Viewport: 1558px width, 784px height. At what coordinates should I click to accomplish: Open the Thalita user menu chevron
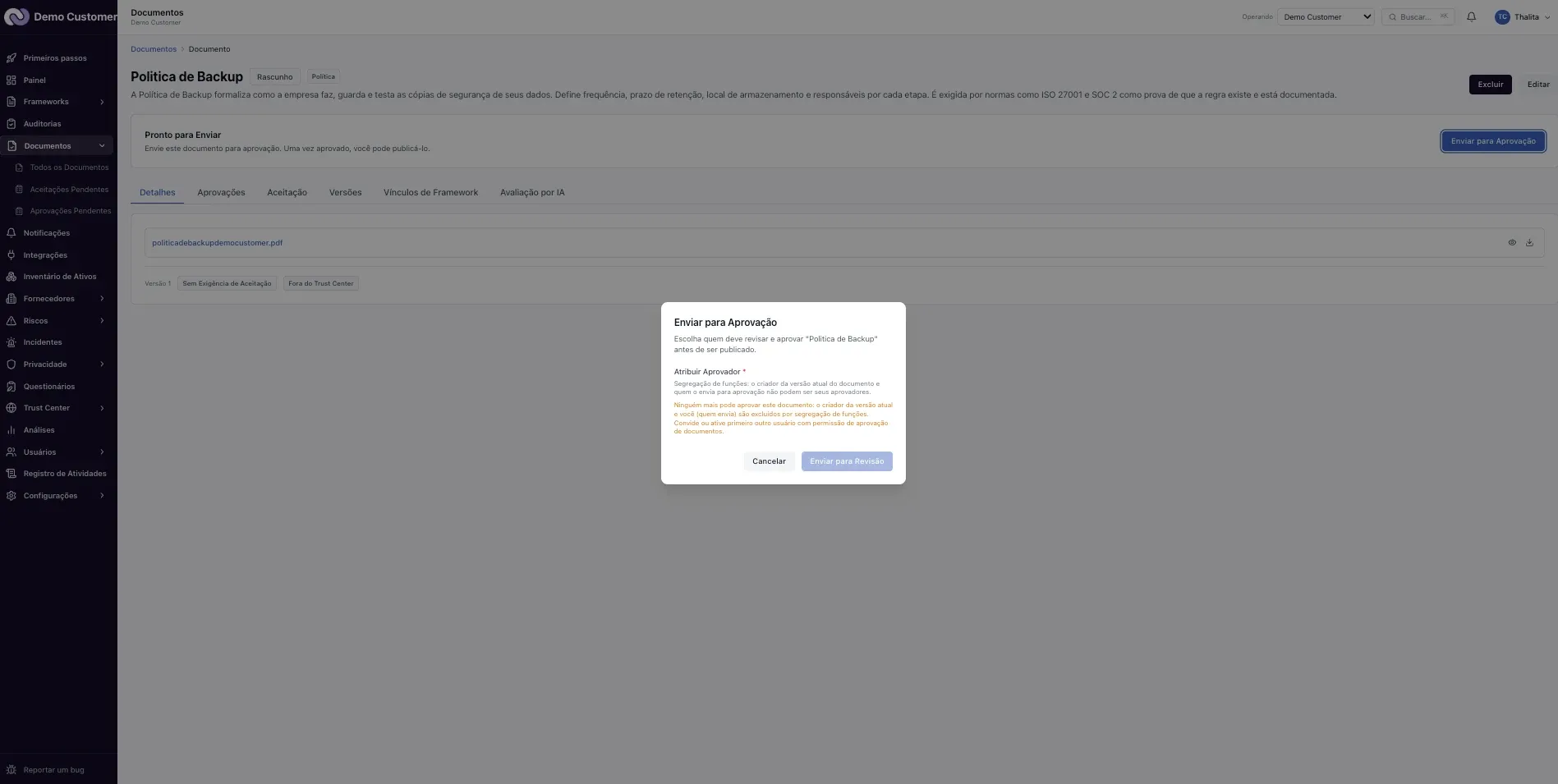(x=1547, y=17)
